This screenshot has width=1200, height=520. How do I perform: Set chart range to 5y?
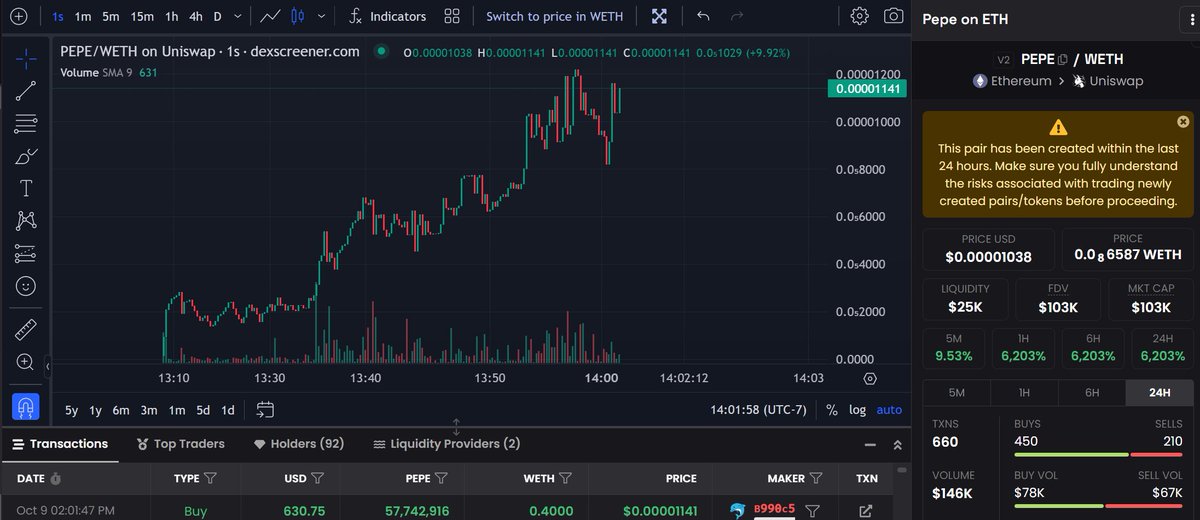72,410
